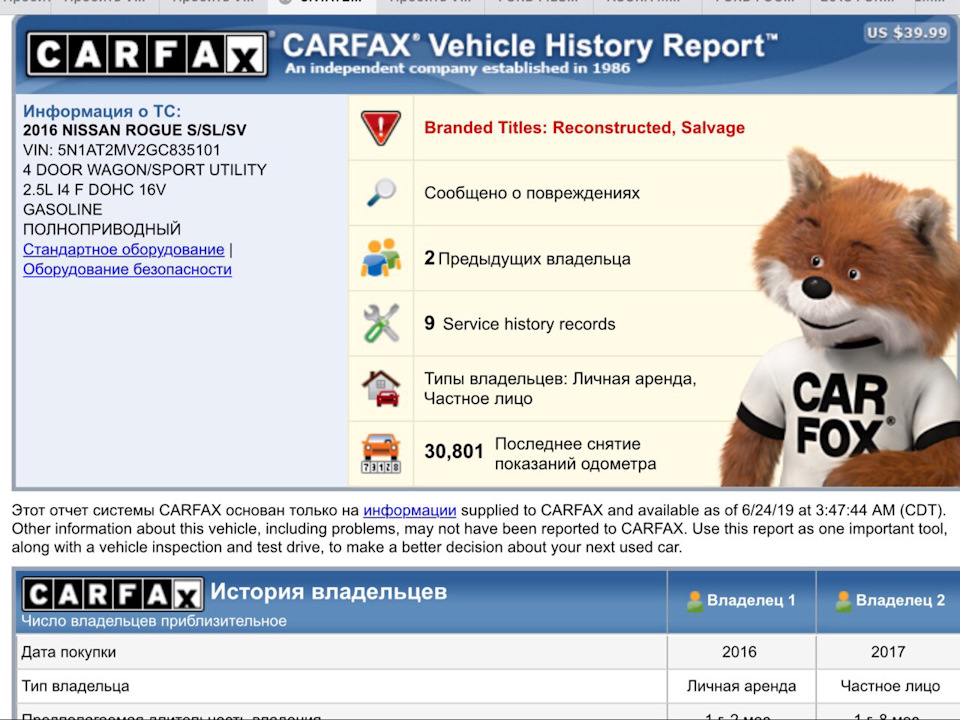This screenshot has height=720, width=960.
Task: Click Личная аренда owner type cell
Action: point(741,686)
